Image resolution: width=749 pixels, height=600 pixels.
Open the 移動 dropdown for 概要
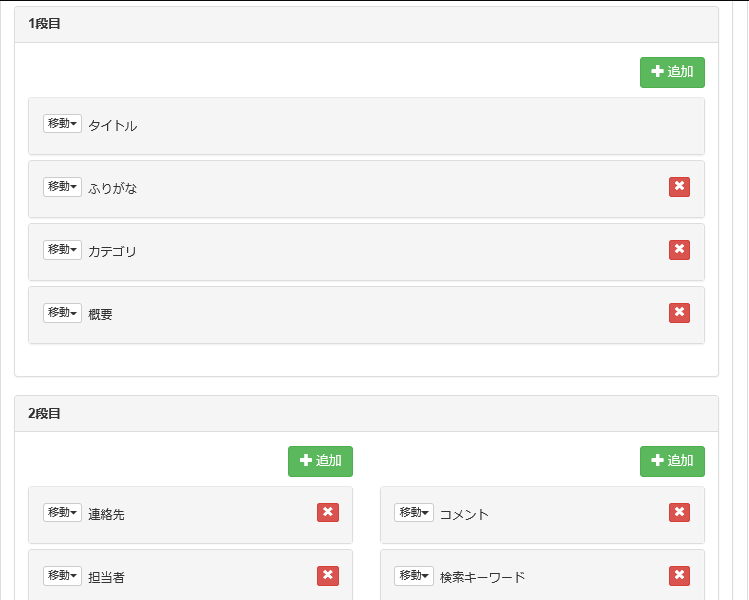coord(62,313)
